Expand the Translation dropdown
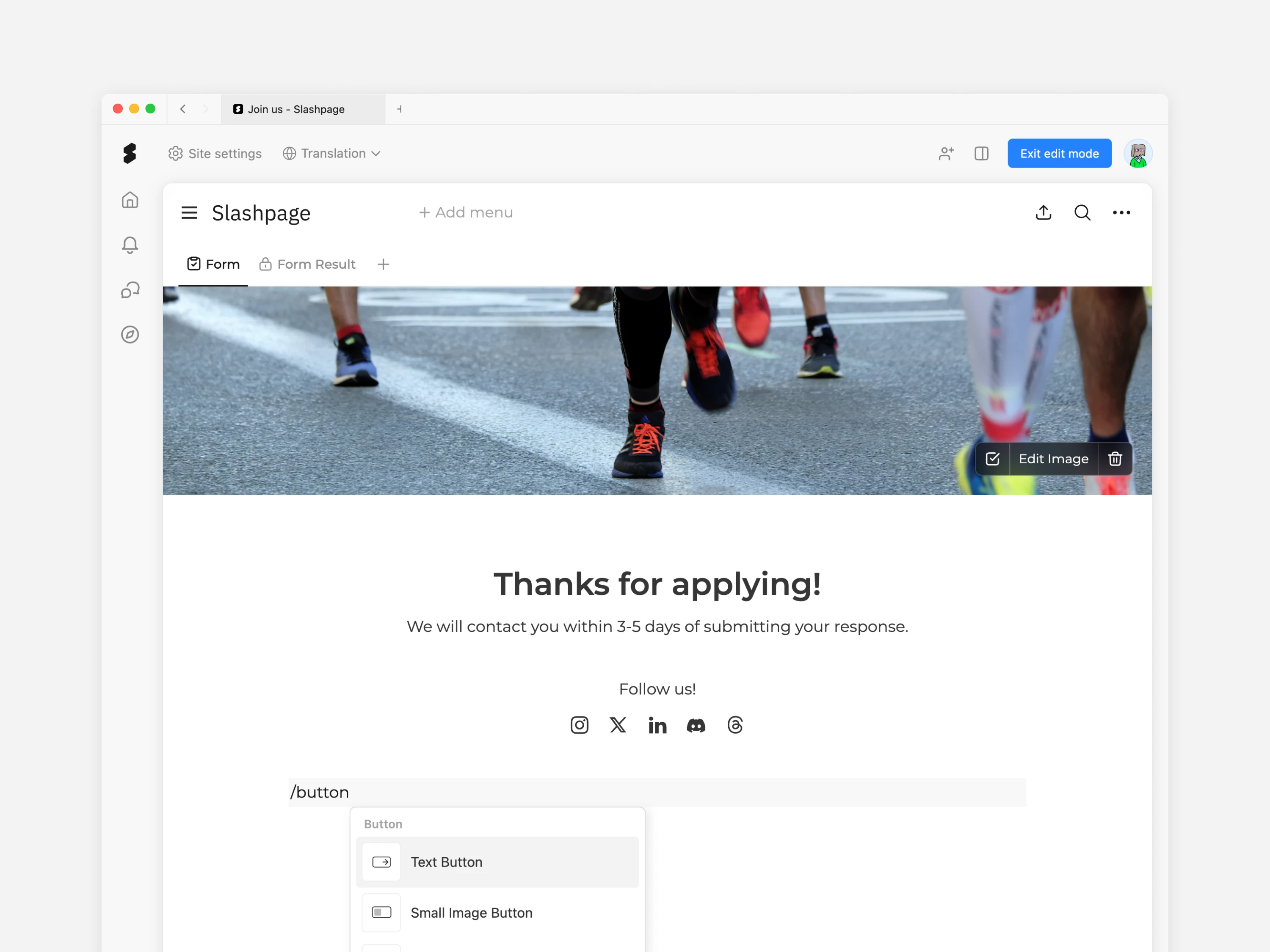Screen dimensions: 1270x952 pos(331,153)
